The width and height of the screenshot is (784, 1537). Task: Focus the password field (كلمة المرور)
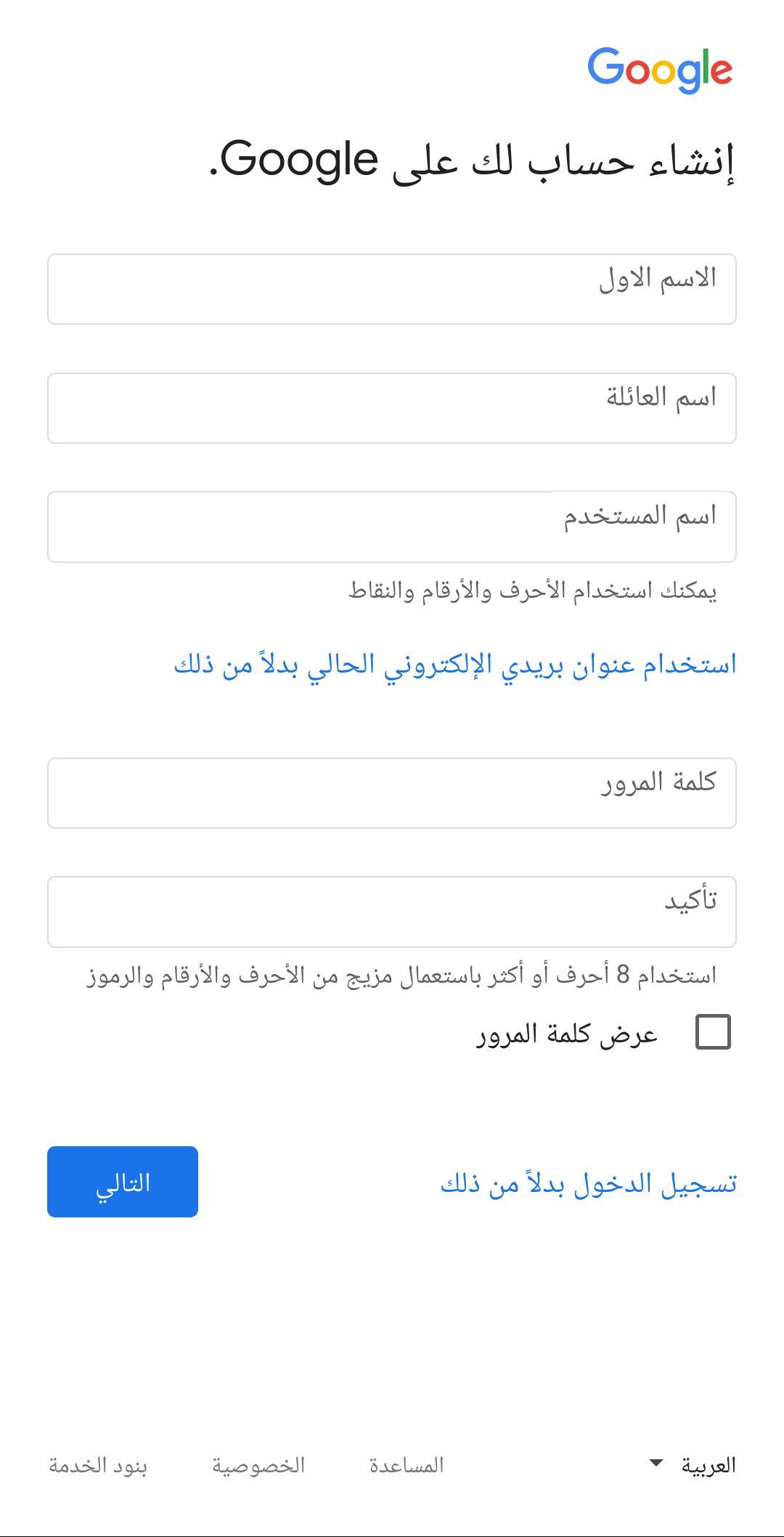tap(392, 793)
